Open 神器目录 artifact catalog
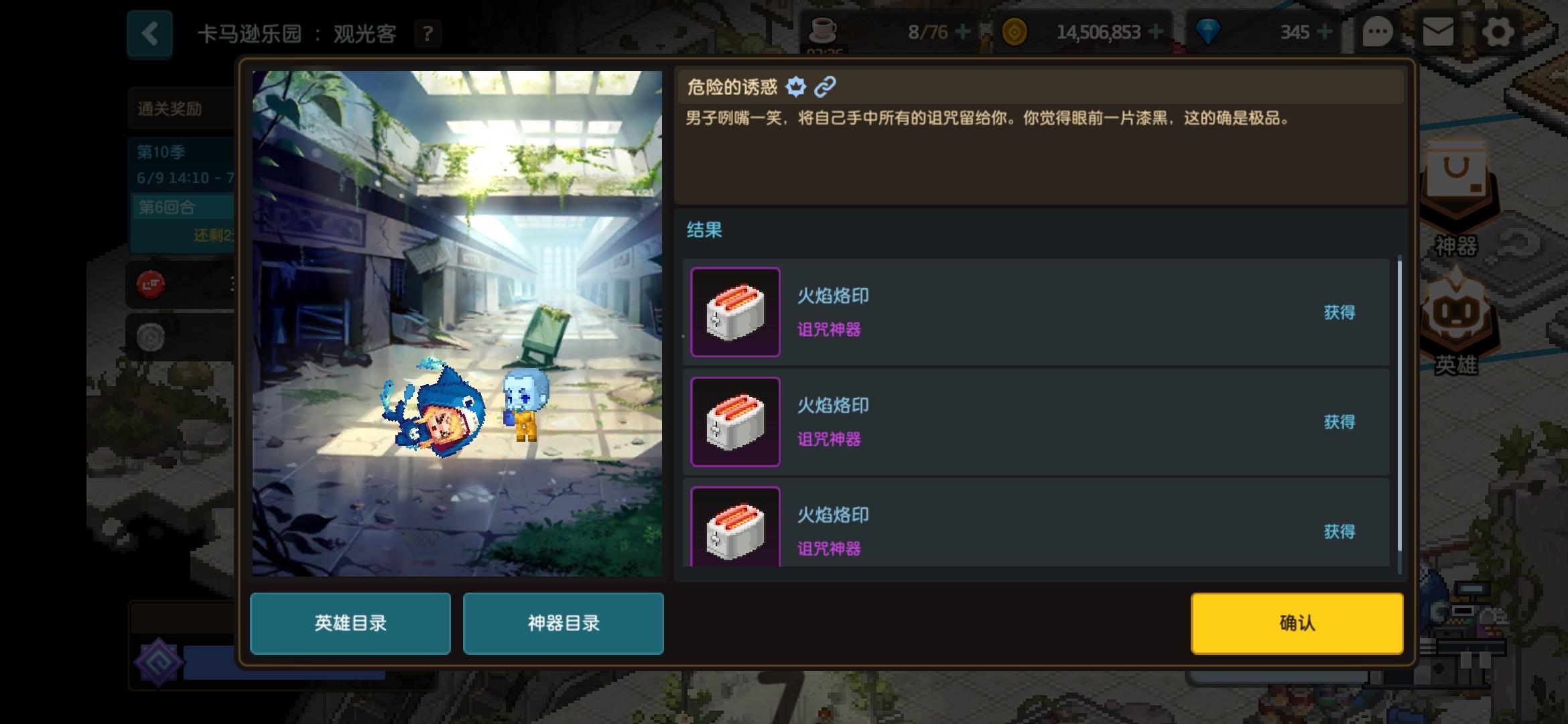1568x724 pixels. [564, 623]
